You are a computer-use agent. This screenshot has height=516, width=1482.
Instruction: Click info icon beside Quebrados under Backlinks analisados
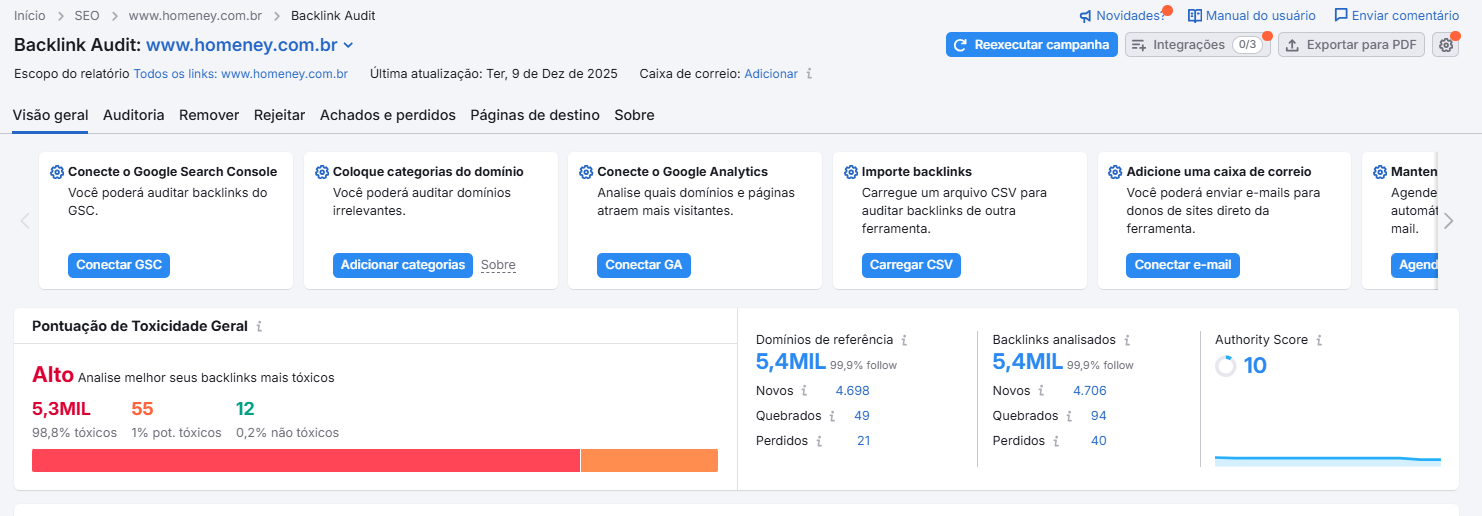pyautogui.click(x=1069, y=416)
